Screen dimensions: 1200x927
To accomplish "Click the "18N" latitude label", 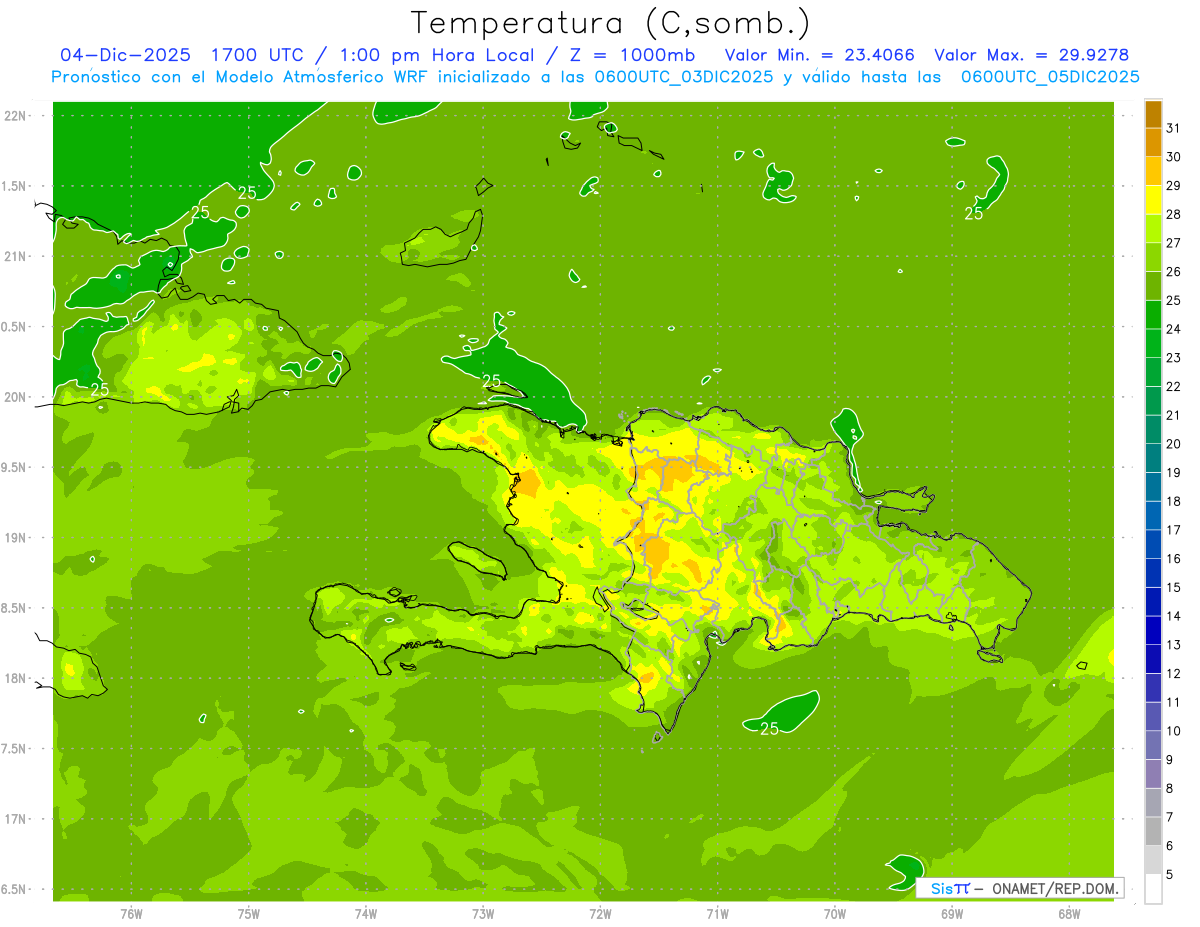I will [16, 678].
